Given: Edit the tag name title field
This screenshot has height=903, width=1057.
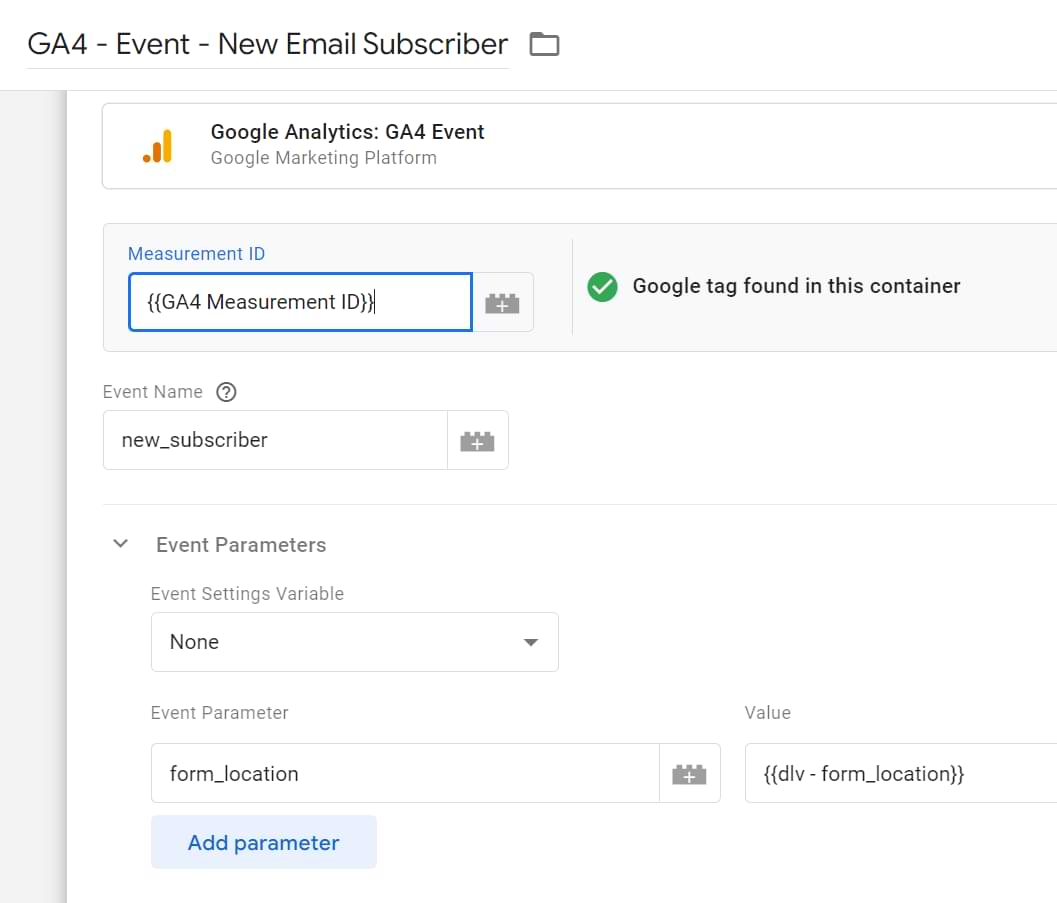Looking at the screenshot, I should (x=267, y=45).
